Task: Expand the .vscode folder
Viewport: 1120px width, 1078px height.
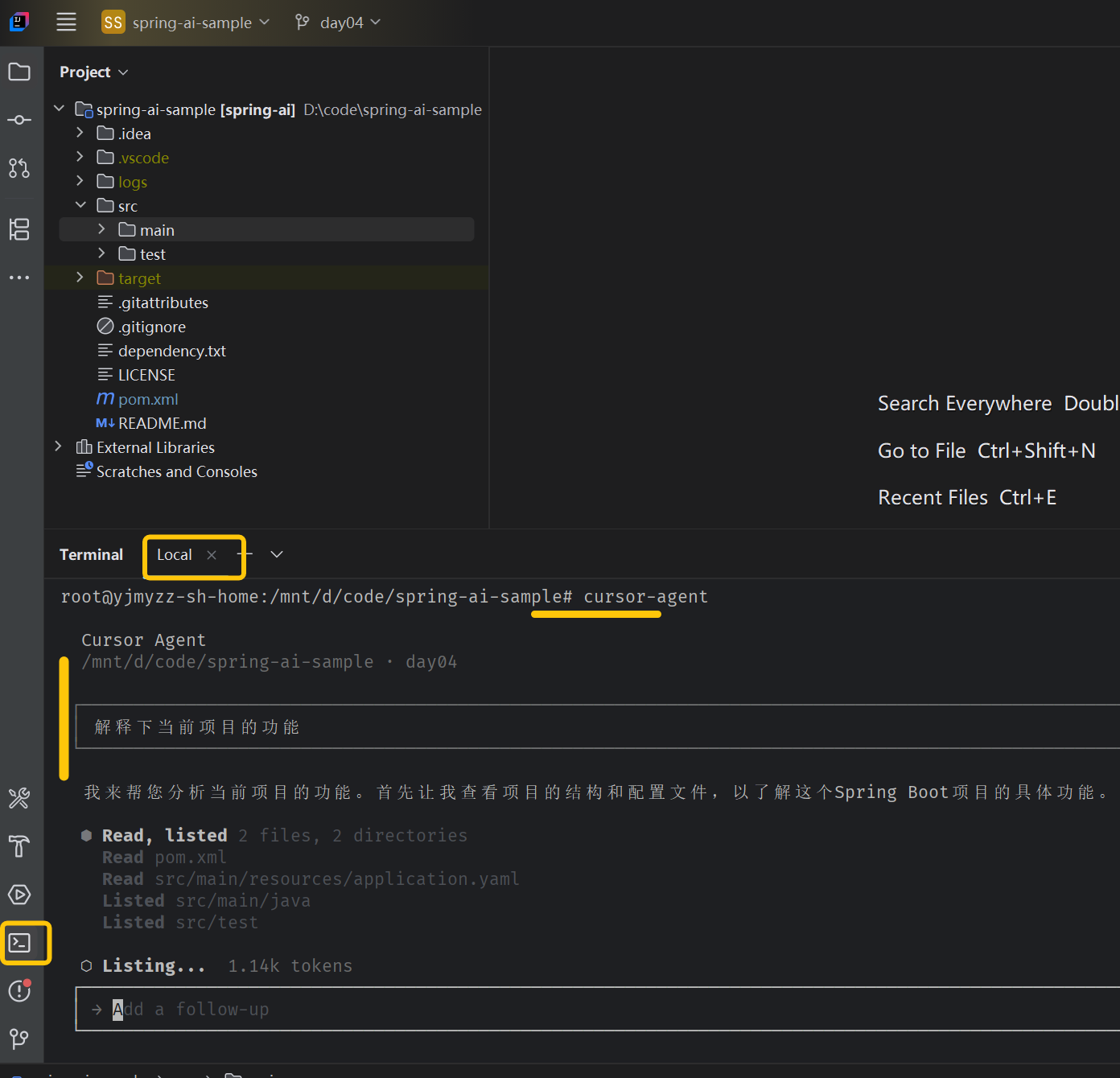Action: 80,156
